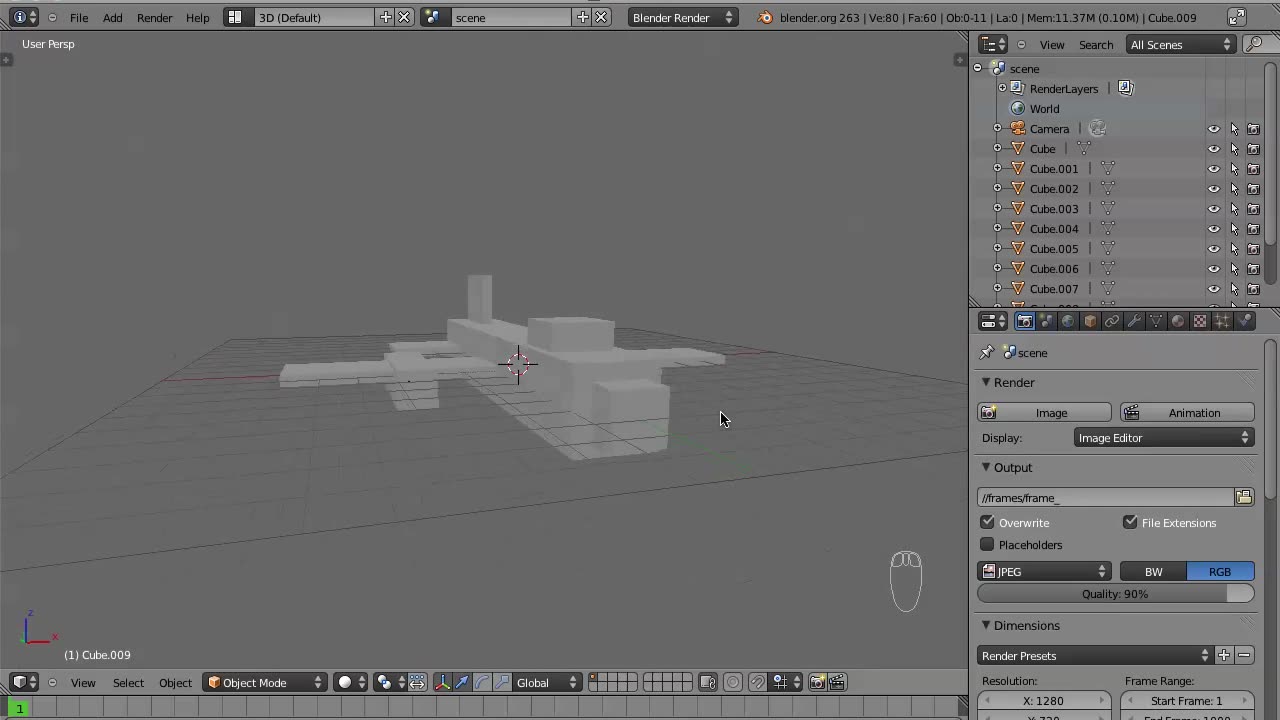Toggle snap magnet icon
The height and width of the screenshot is (720, 1280).
click(x=758, y=682)
